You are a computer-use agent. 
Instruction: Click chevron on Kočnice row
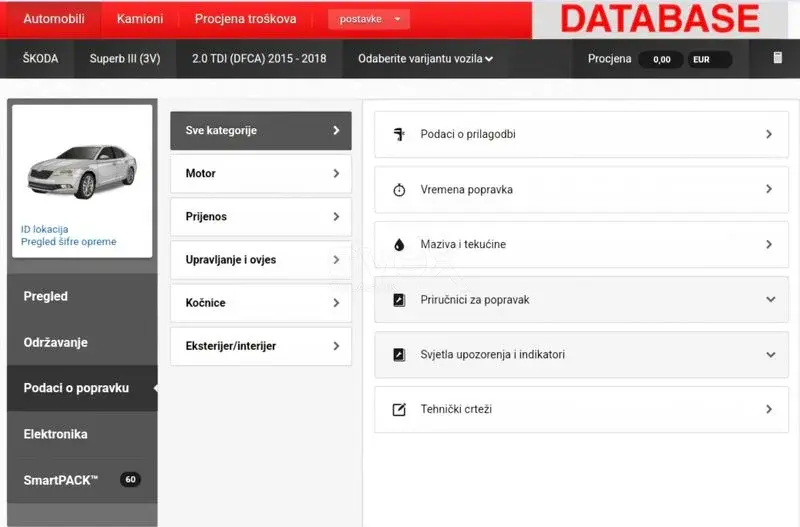pyautogui.click(x=336, y=303)
